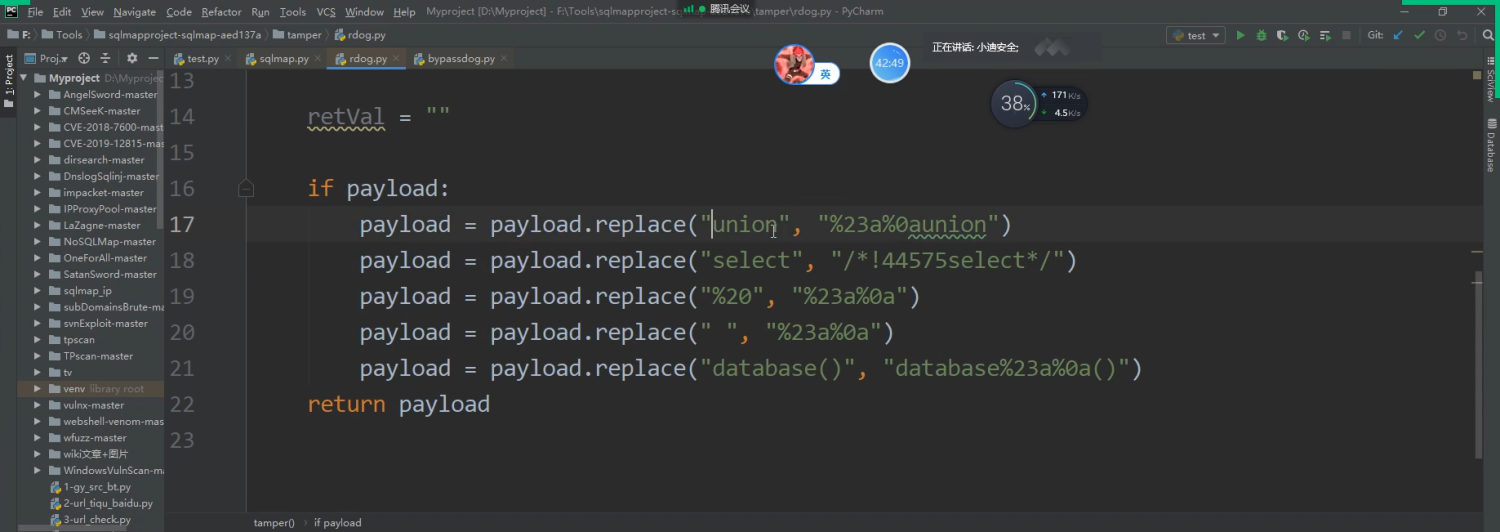Expand the venv library root folder

point(37,388)
